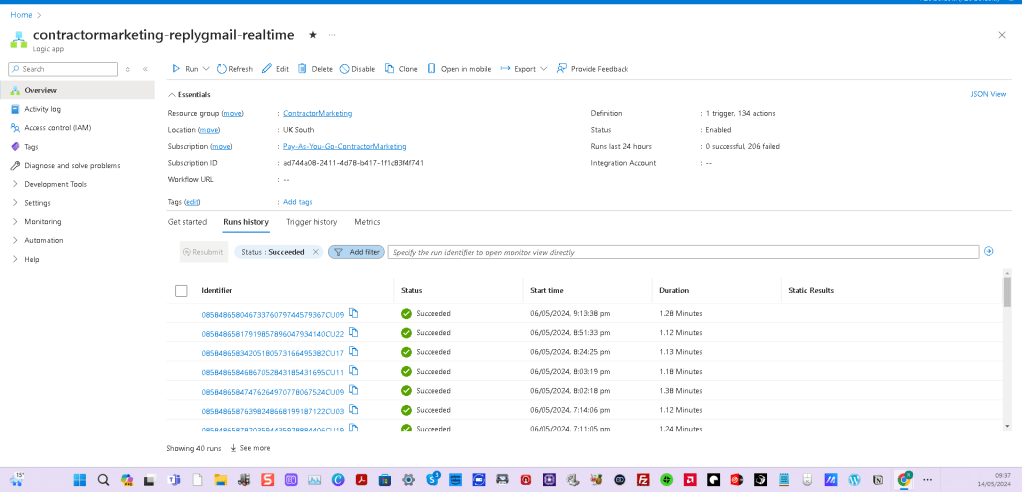The image size is (1022, 492).
Task: Copy identifier ending CU17
Action: click(x=354, y=351)
